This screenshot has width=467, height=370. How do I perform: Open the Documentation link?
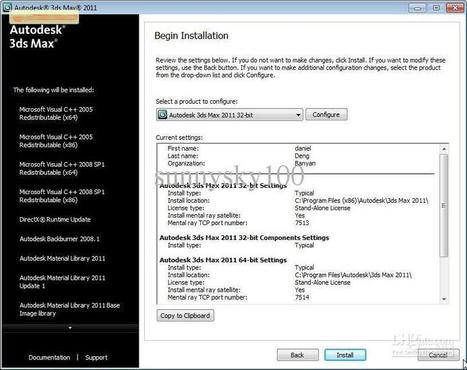click(x=49, y=357)
